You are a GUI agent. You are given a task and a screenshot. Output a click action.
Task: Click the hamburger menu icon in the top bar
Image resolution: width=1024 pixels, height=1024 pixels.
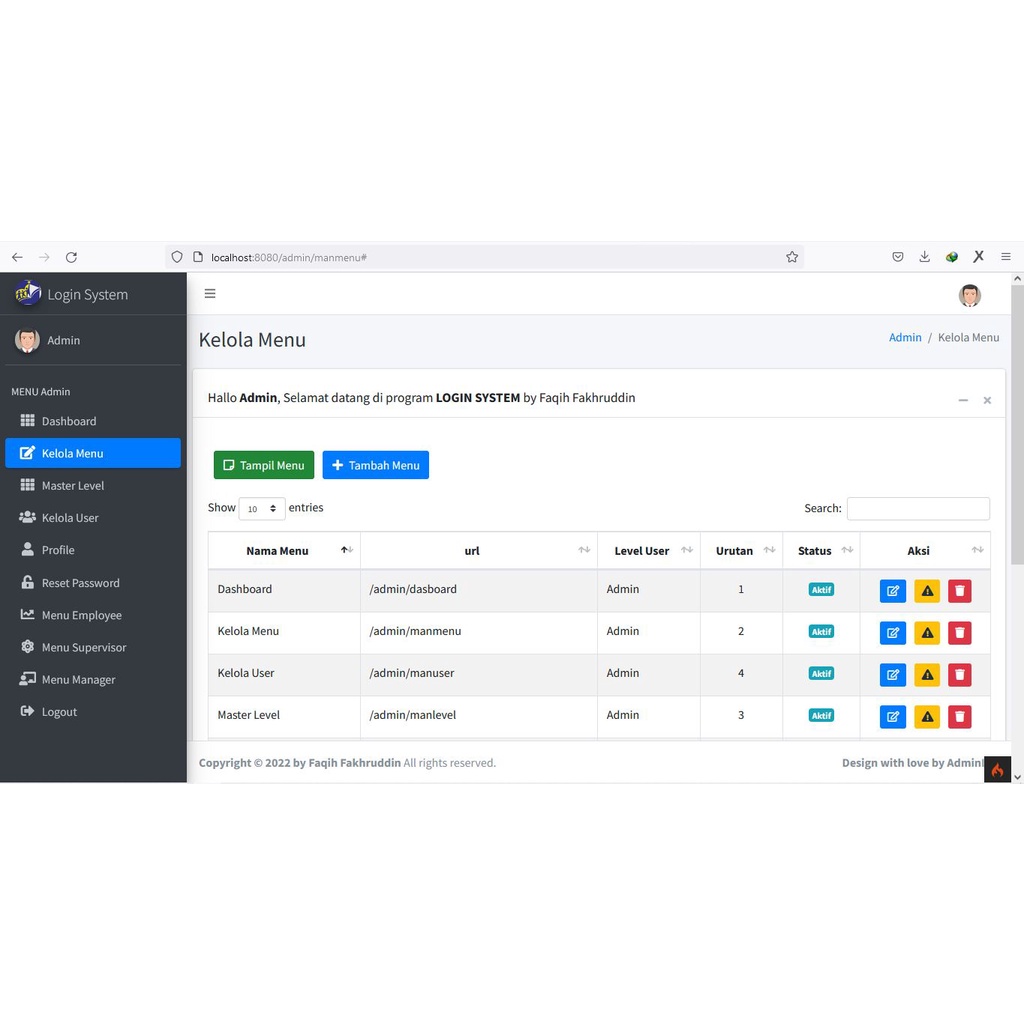tap(210, 293)
